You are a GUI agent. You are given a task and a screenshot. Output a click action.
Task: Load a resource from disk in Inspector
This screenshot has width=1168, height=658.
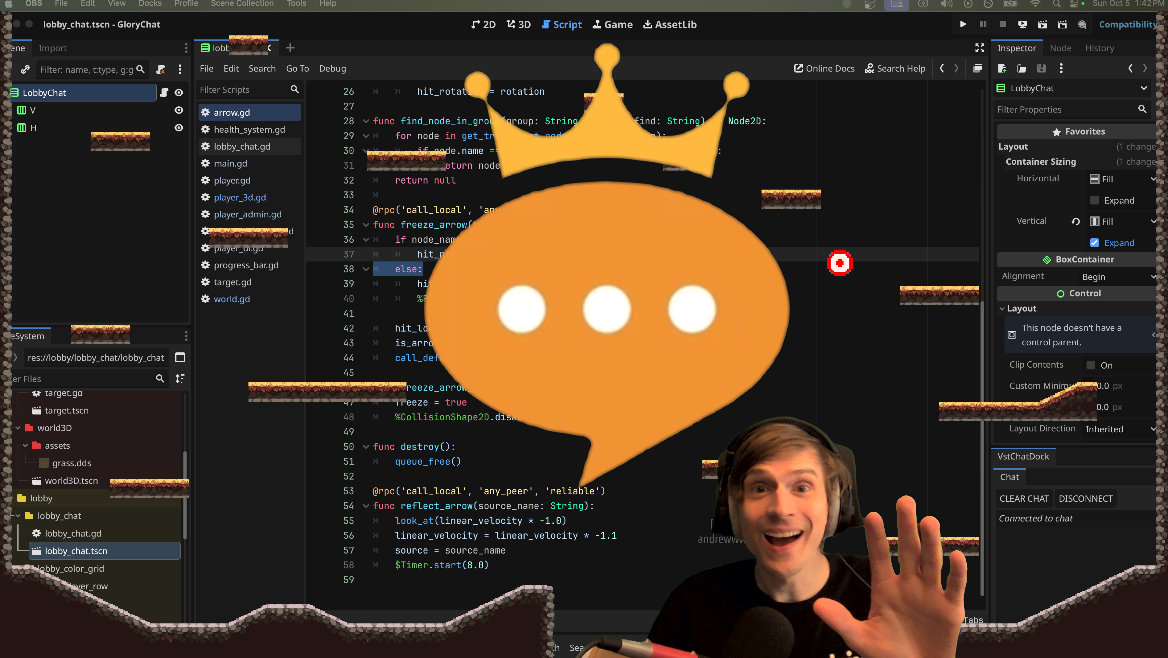pyautogui.click(x=1021, y=69)
